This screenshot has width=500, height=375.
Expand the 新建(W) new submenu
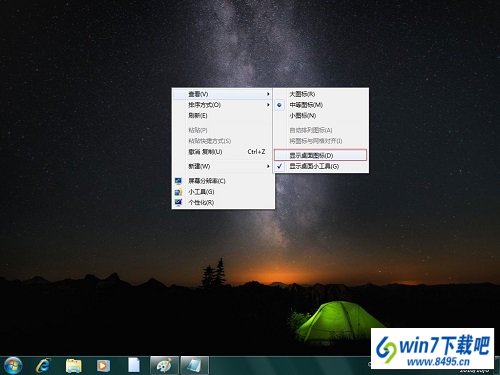pos(223,166)
